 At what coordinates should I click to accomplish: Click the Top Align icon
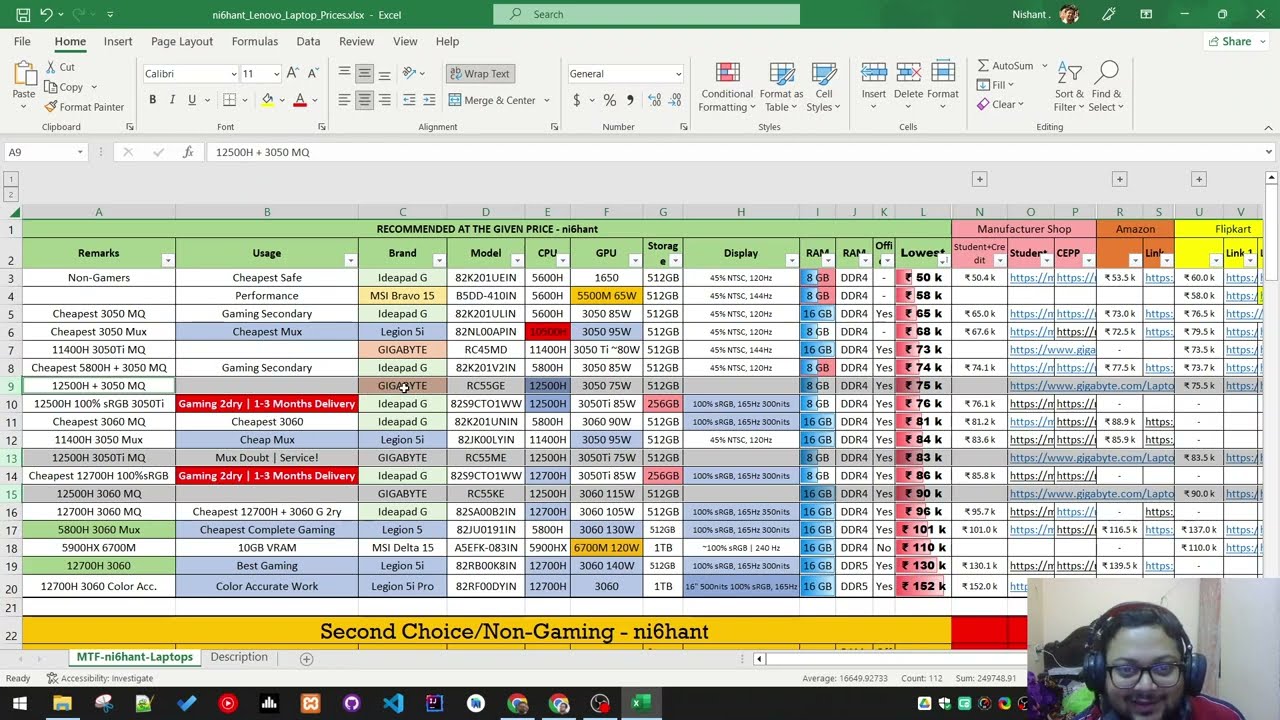[x=344, y=73]
